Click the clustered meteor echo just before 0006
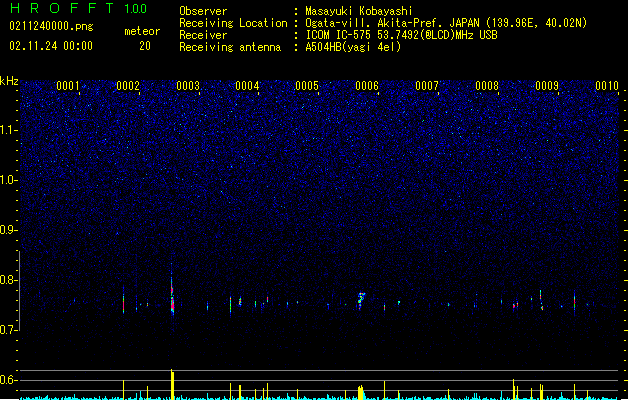The image size is (629, 400). tap(361, 300)
